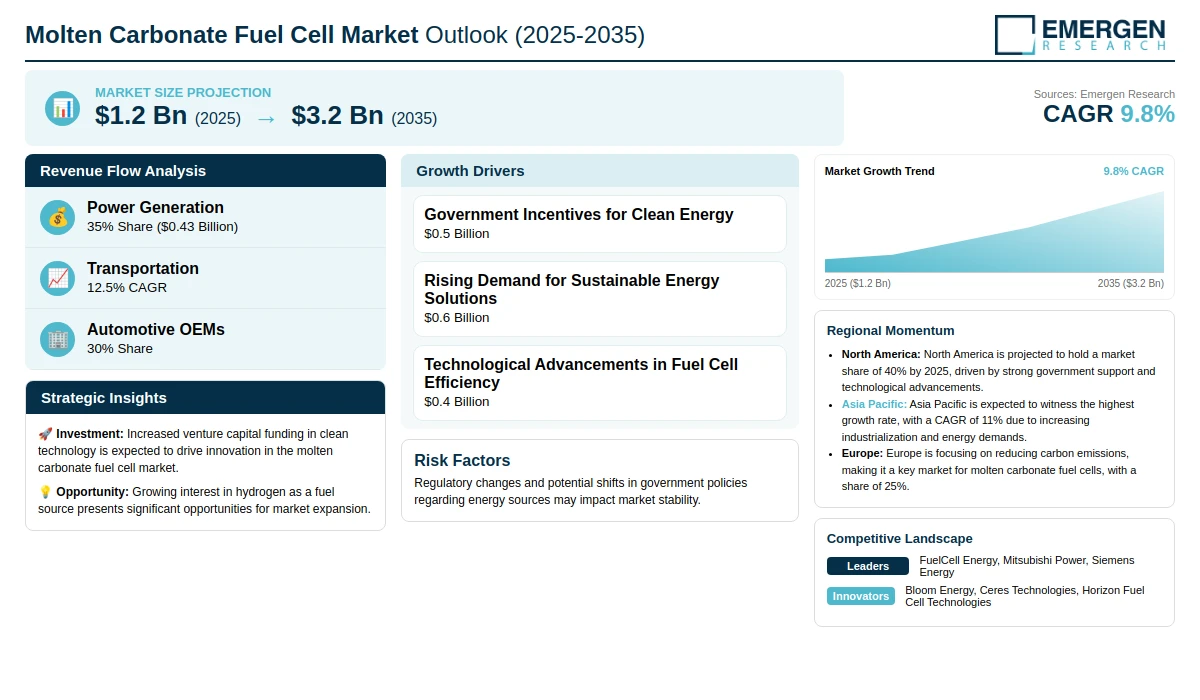This screenshot has width=1200, height=700.
Task: Select Technological Advancements in Fuel Cell Efficiency card
Action: (600, 383)
